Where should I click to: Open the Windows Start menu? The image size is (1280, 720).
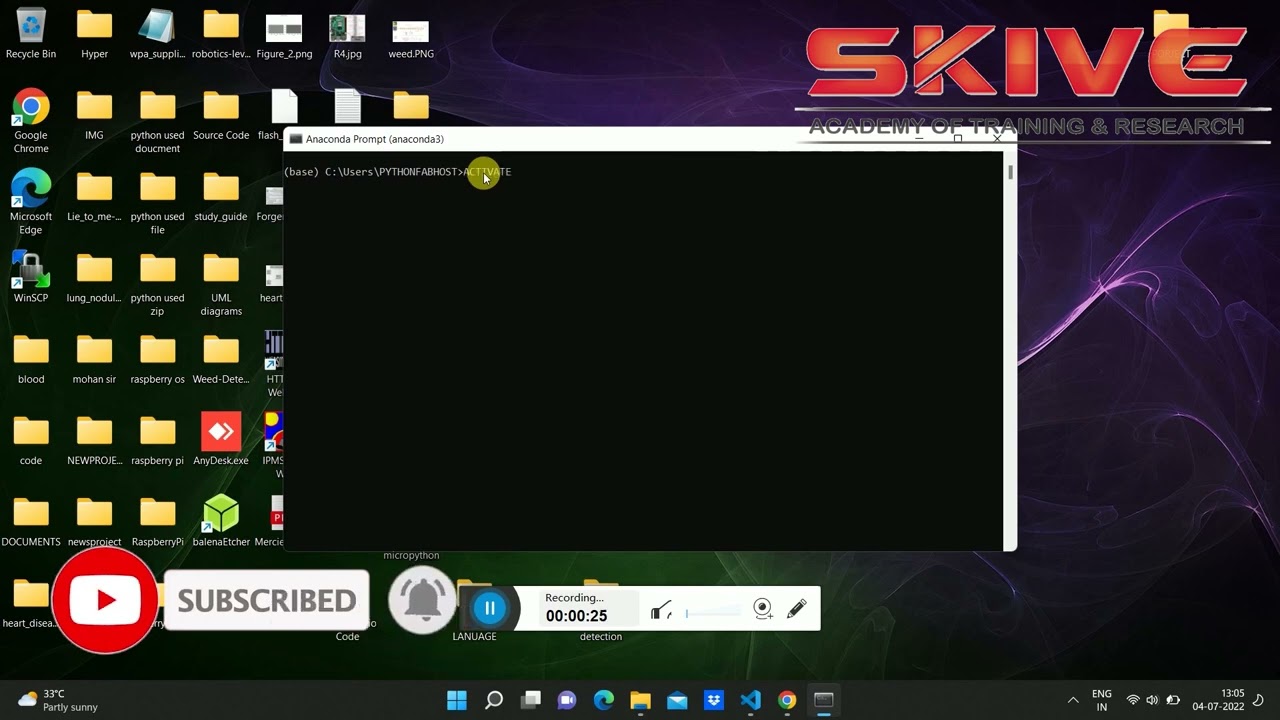click(x=456, y=700)
